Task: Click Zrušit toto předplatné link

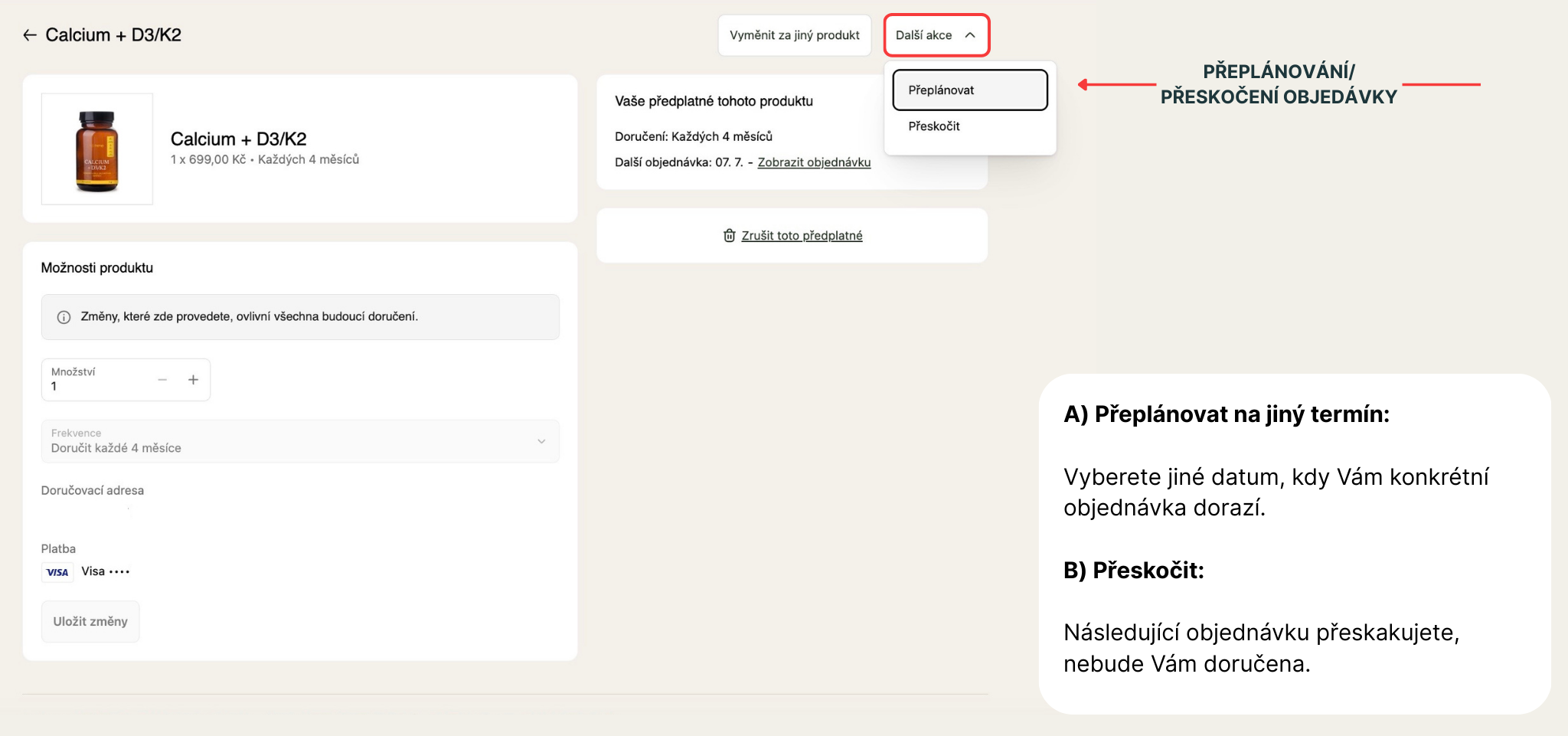Action: coord(802,236)
